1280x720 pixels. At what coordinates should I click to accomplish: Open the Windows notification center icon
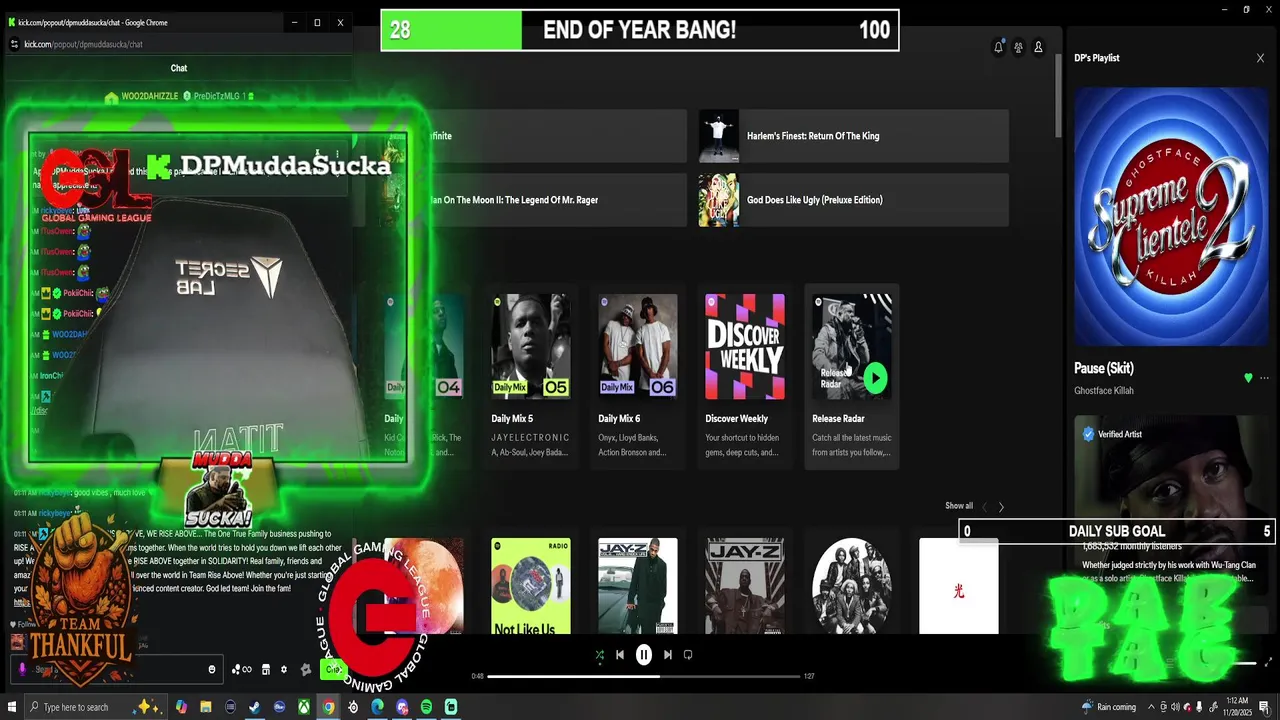pyautogui.click(x=1264, y=707)
